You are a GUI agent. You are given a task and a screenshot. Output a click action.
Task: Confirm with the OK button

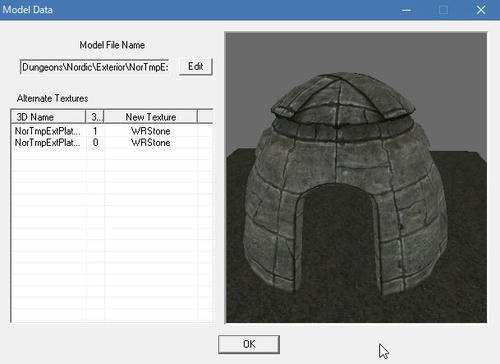click(x=249, y=344)
